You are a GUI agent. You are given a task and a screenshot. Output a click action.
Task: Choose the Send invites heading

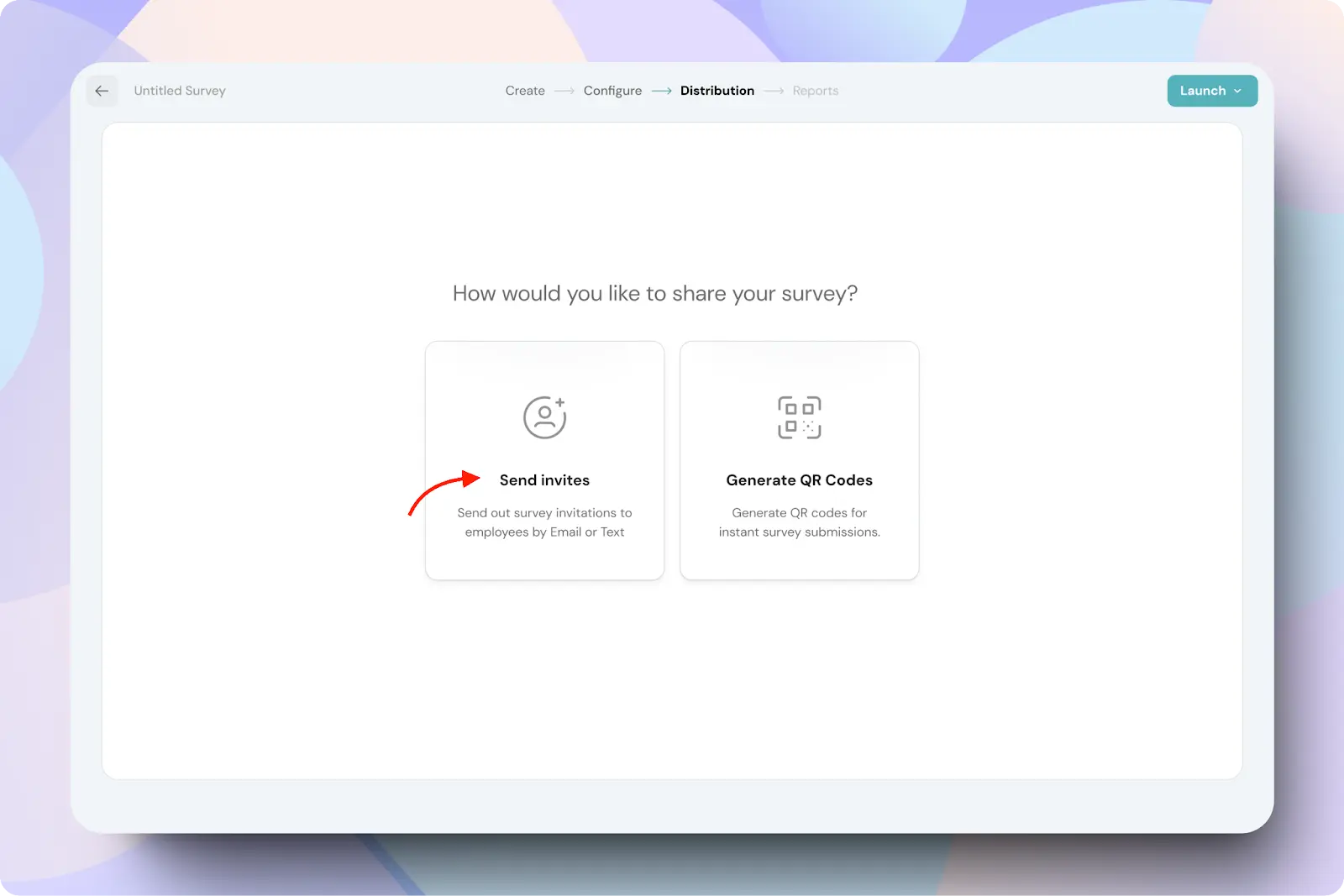pos(544,480)
